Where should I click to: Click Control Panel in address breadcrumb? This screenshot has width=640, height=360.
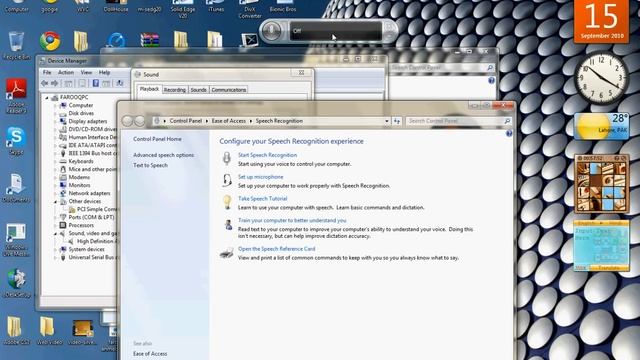tap(186, 121)
